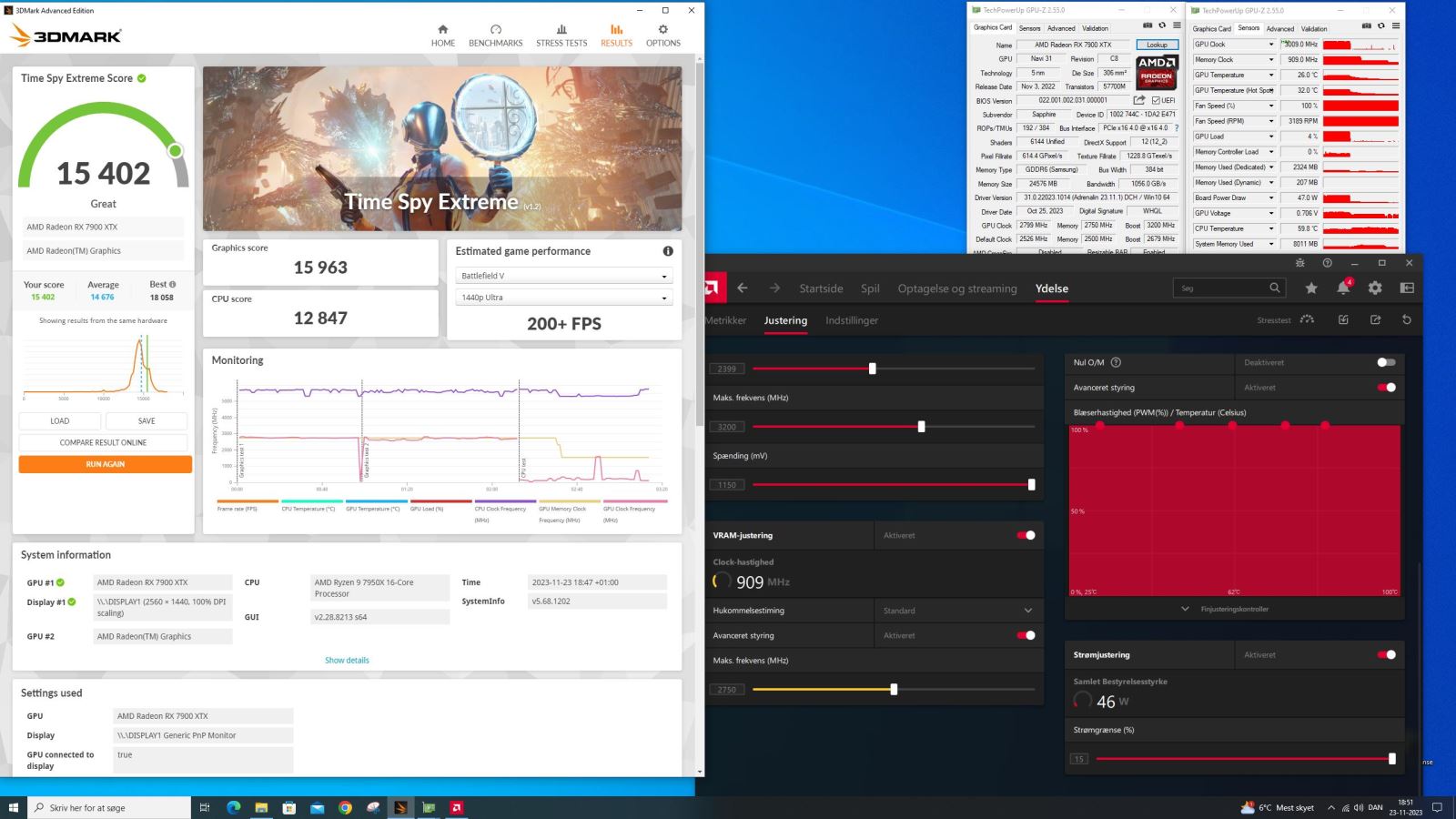Go back in AMD Software
The width and height of the screenshot is (1456, 819).
(x=743, y=288)
